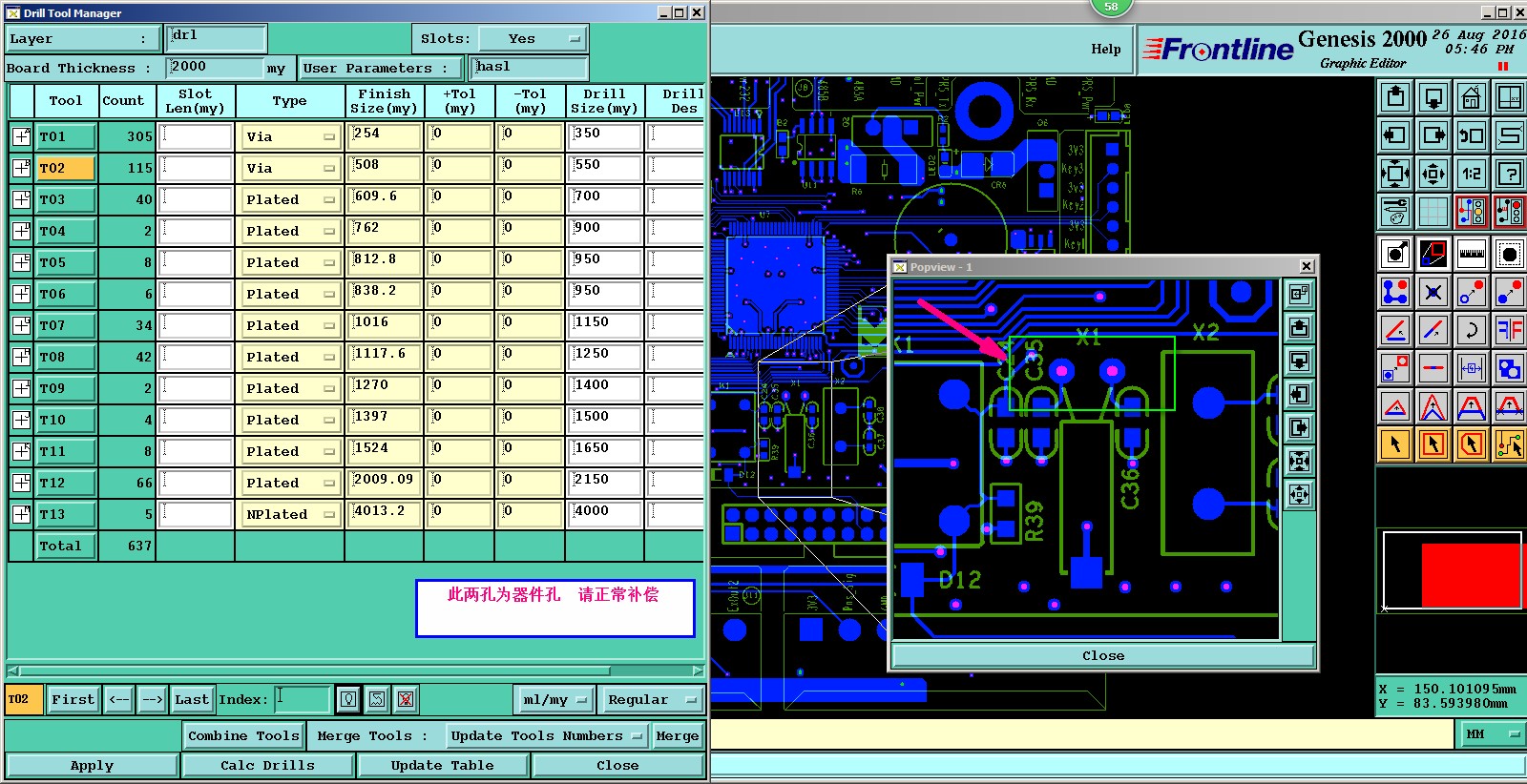The height and width of the screenshot is (784, 1527).
Task: Click the Combine Tools button
Action: tap(243, 735)
